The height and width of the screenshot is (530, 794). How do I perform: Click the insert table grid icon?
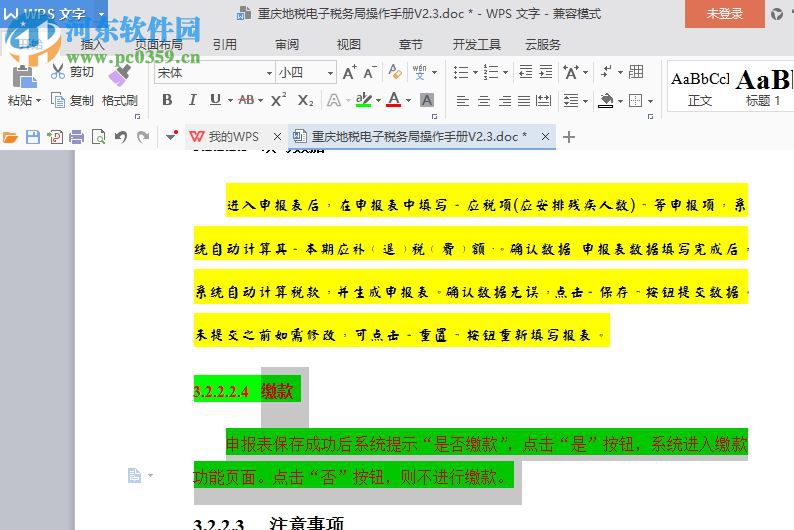tap(636, 72)
